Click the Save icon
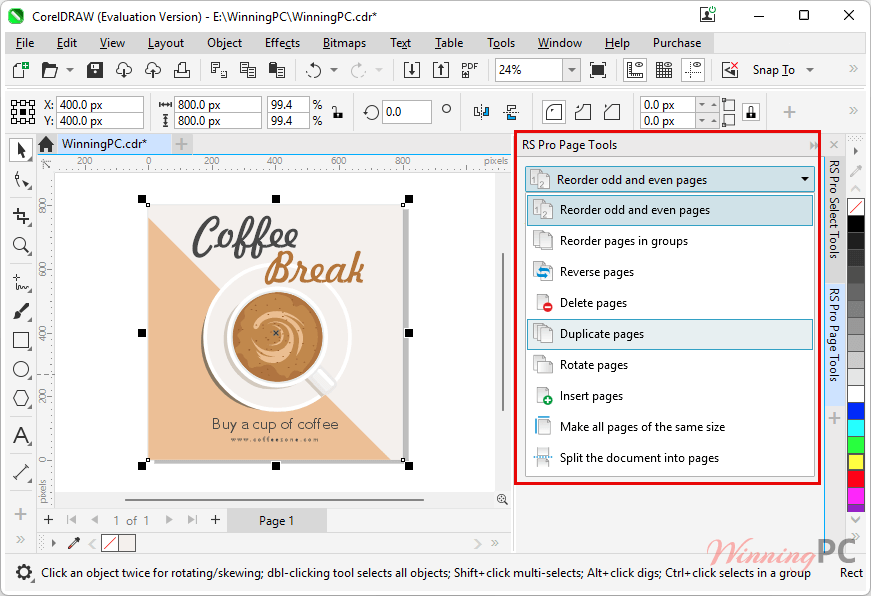This screenshot has height=596, width=871. point(95,70)
